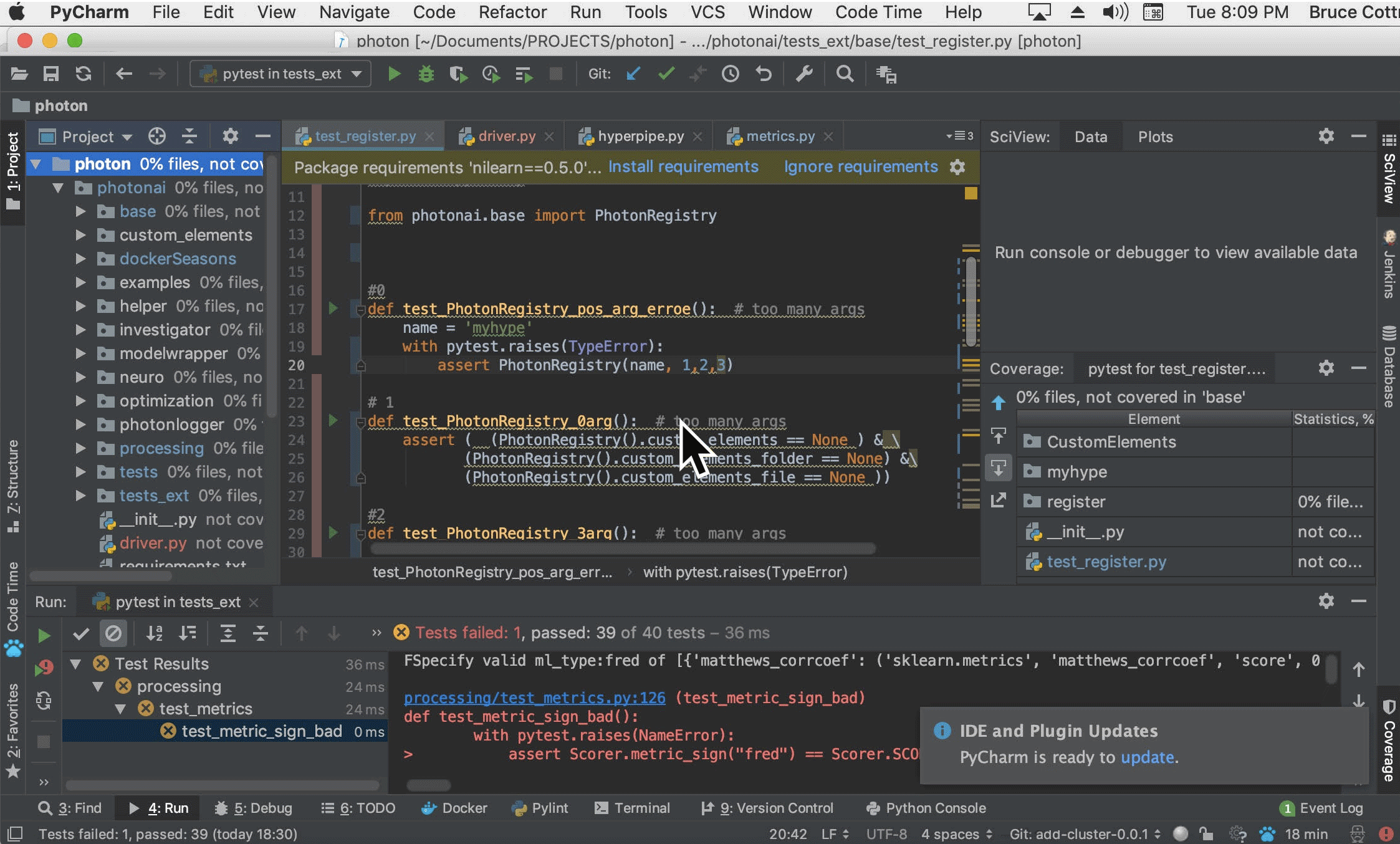Rerun tests in Run panel

pyautogui.click(x=44, y=635)
